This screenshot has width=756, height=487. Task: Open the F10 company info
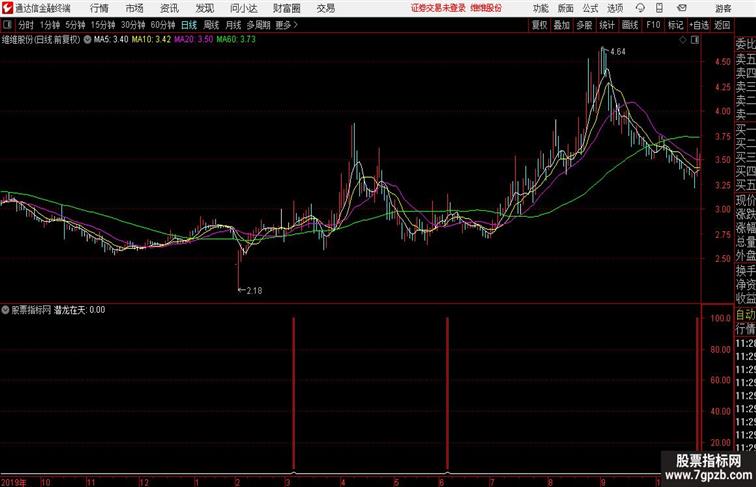coord(653,25)
